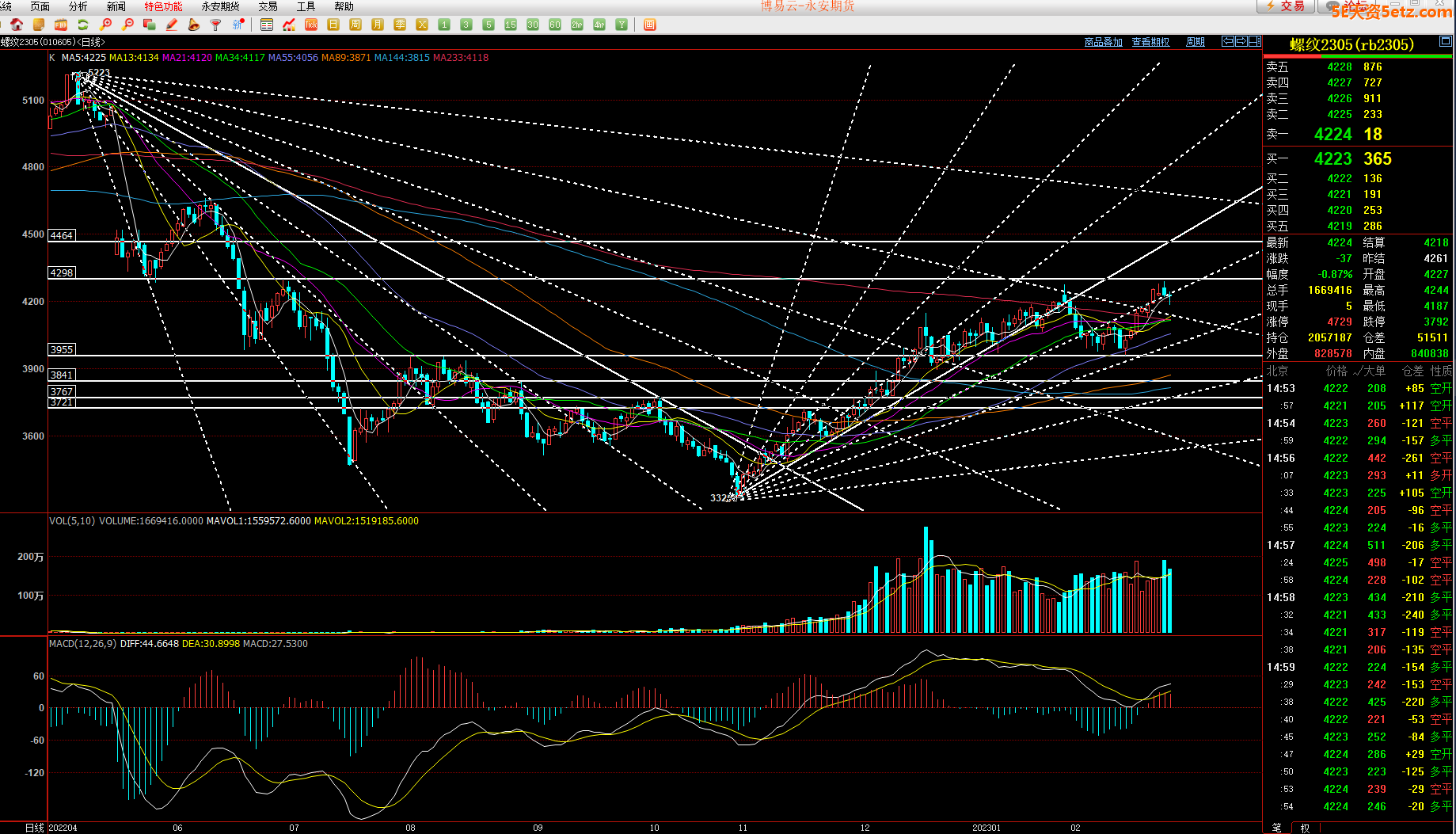Open the 页面 menu
The height and width of the screenshot is (834, 1456).
click(40, 6)
